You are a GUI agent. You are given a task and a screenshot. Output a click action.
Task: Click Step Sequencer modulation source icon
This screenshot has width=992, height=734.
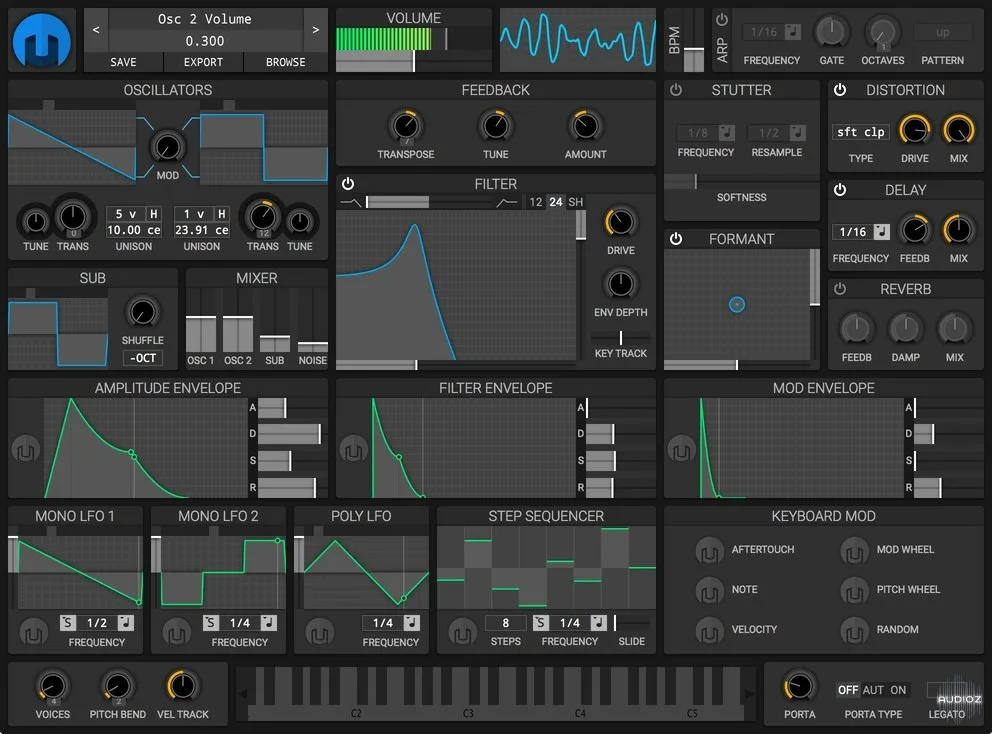pyautogui.click(x=462, y=632)
